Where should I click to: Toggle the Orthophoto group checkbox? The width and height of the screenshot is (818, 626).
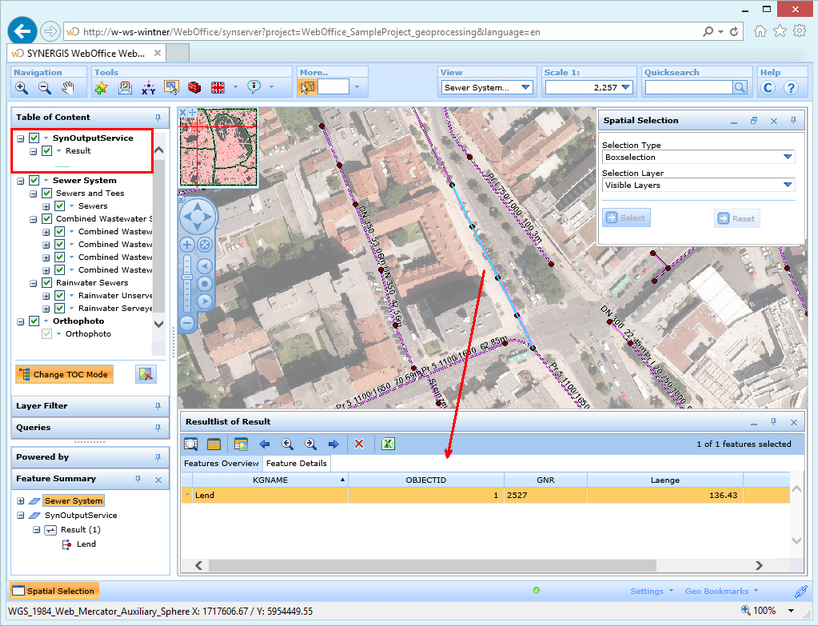(34, 321)
